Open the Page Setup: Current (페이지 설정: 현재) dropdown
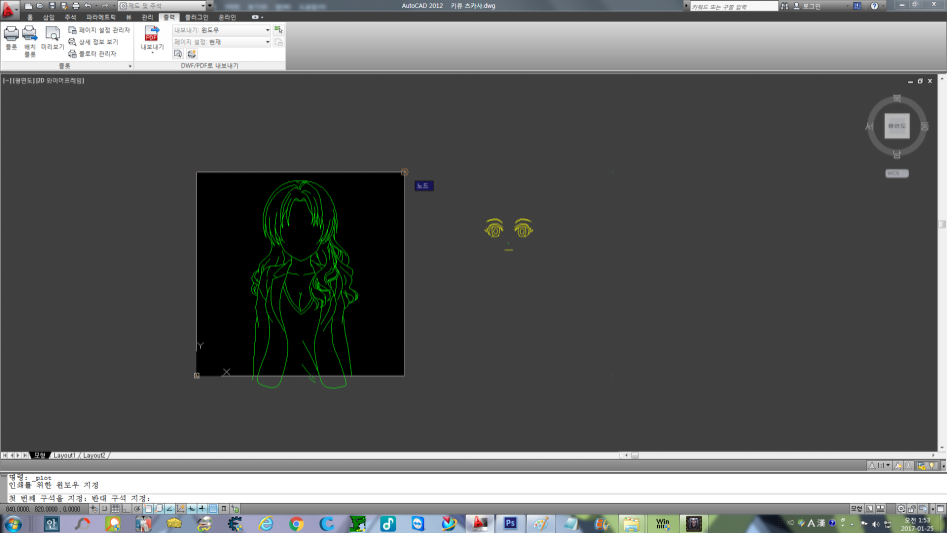947x533 pixels. [222, 42]
